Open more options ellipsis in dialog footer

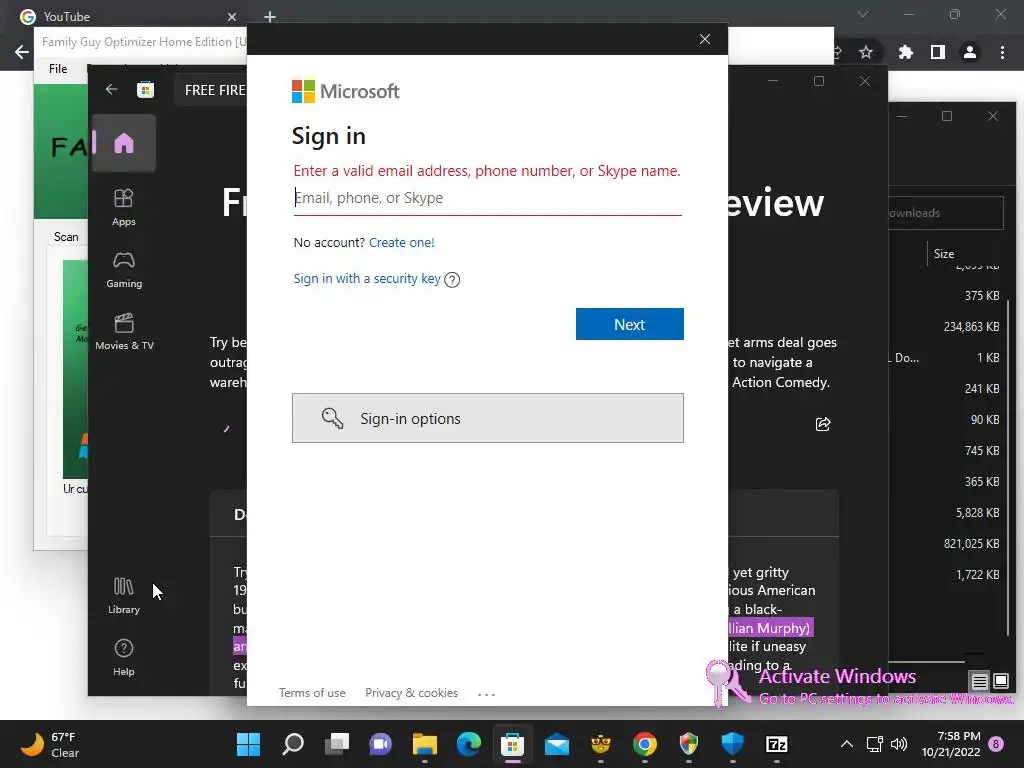(487, 694)
